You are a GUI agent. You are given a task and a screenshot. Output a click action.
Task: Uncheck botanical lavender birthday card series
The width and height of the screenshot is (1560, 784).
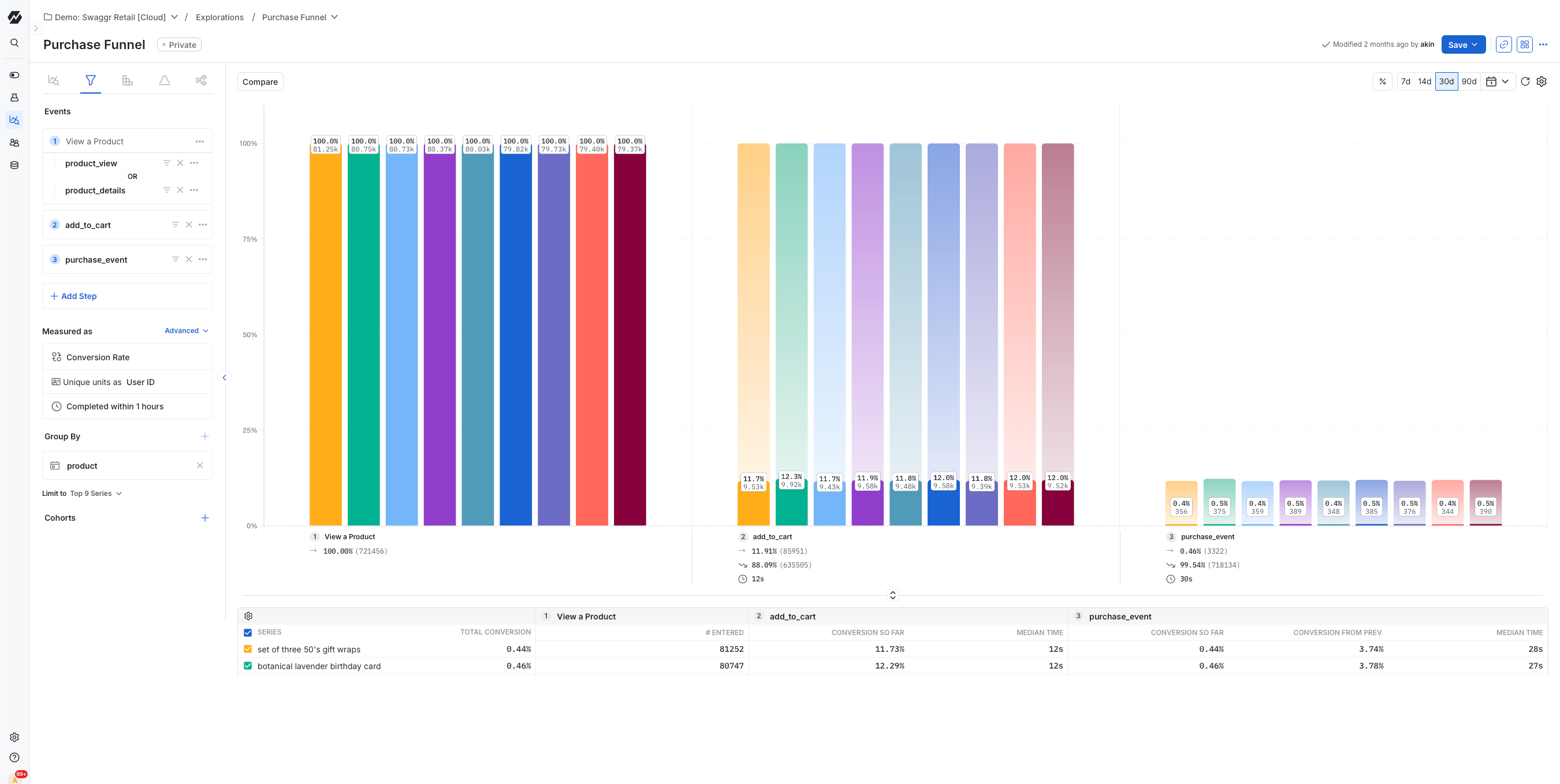248,665
